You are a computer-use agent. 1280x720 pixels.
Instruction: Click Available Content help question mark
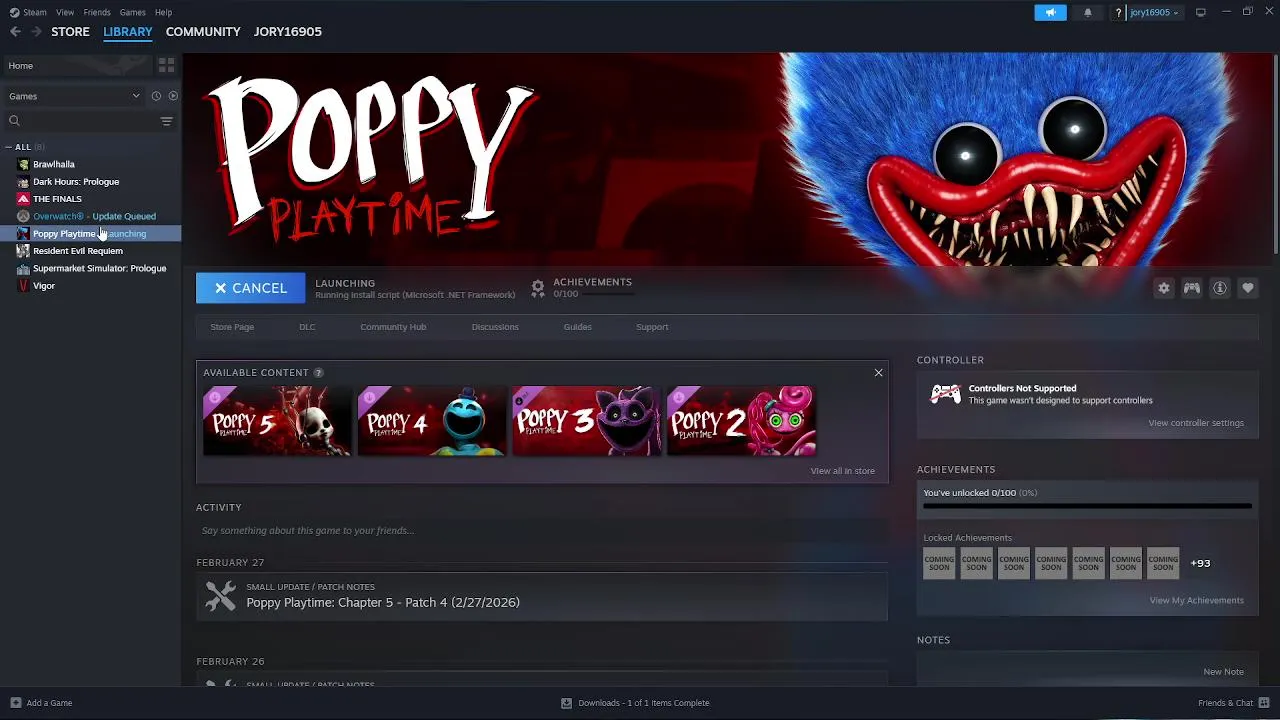tap(318, 373)
